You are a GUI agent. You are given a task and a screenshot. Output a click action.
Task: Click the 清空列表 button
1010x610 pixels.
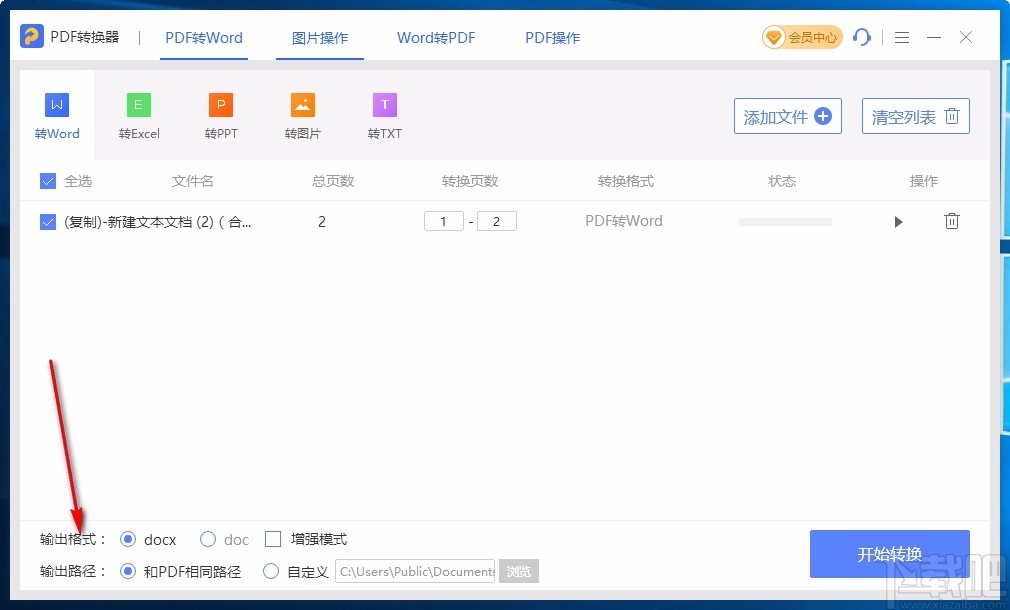915,115
